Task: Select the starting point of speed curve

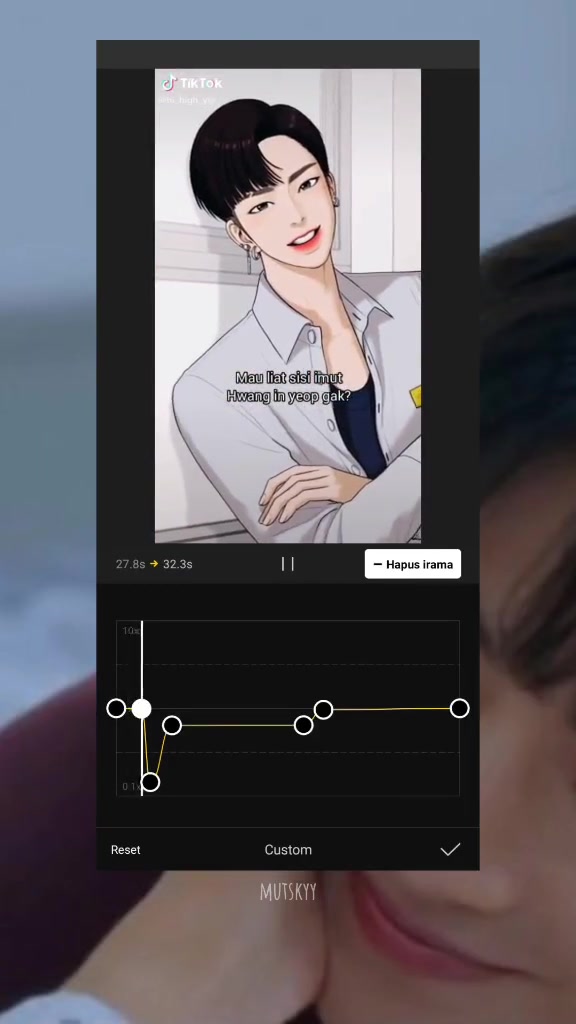Action: point(116,708)
